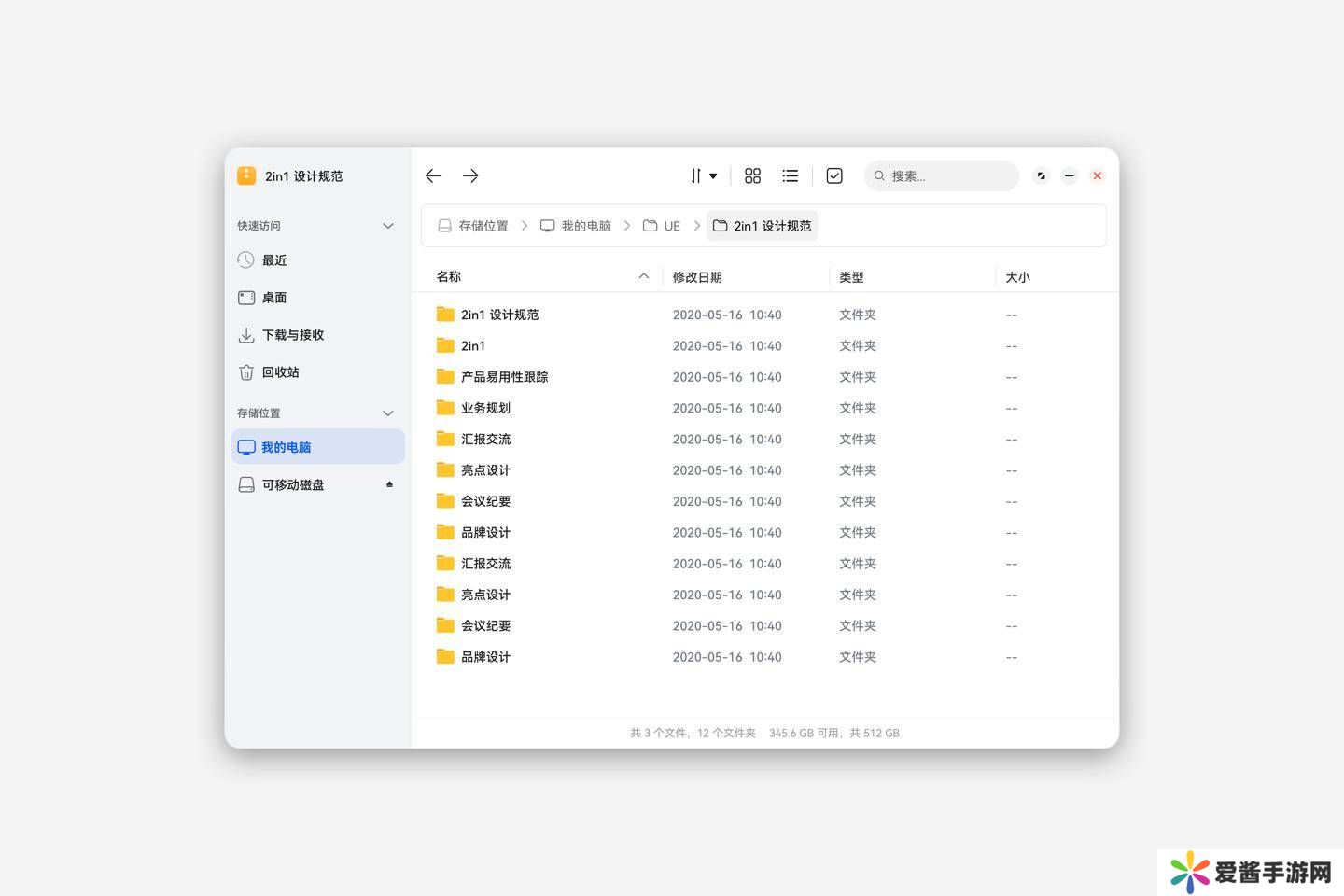Click the forward navigation arrow

pyautogui.click(x=470, y=175)
